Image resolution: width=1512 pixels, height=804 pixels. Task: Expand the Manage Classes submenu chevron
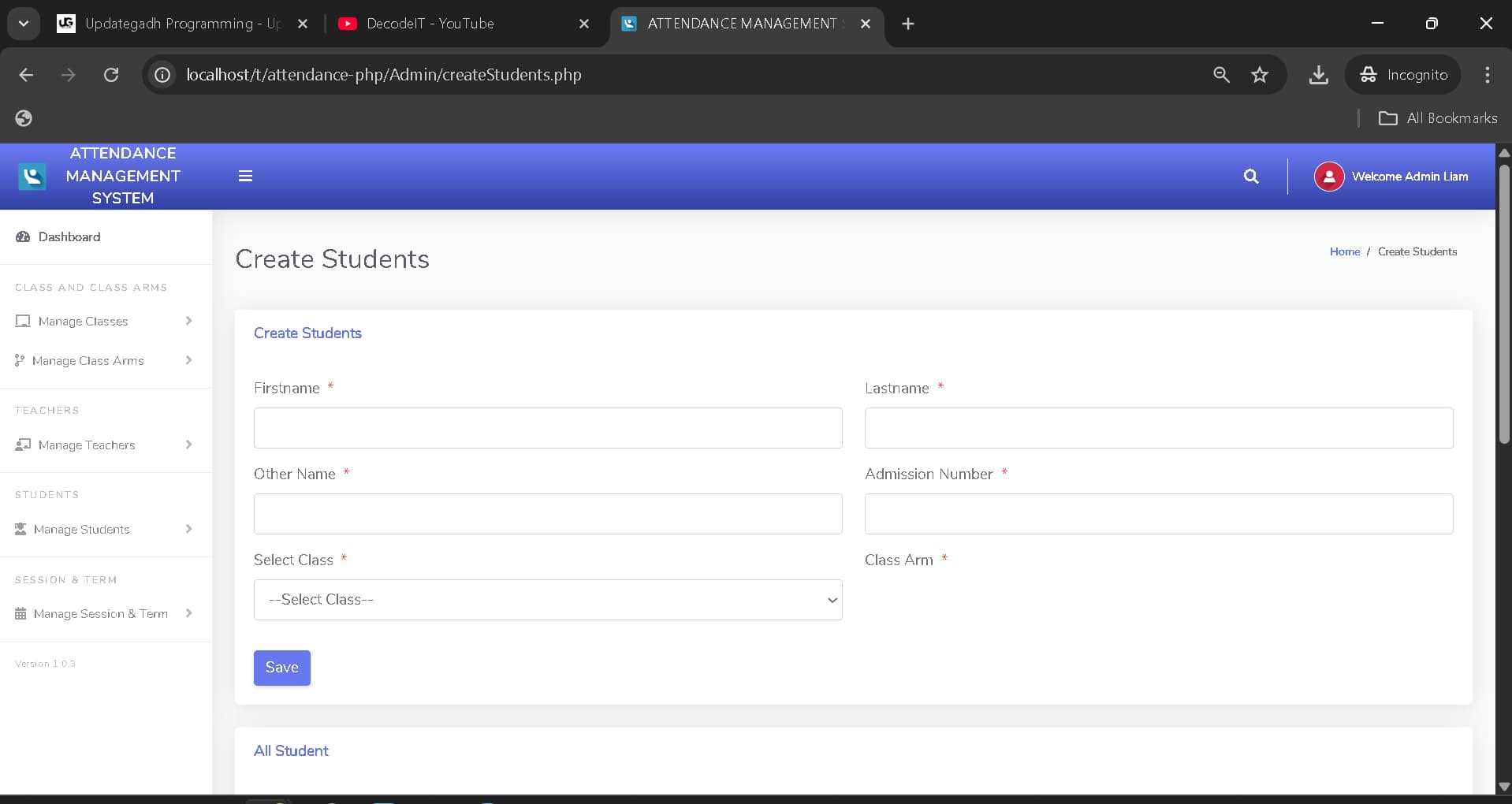pos(189,321)
